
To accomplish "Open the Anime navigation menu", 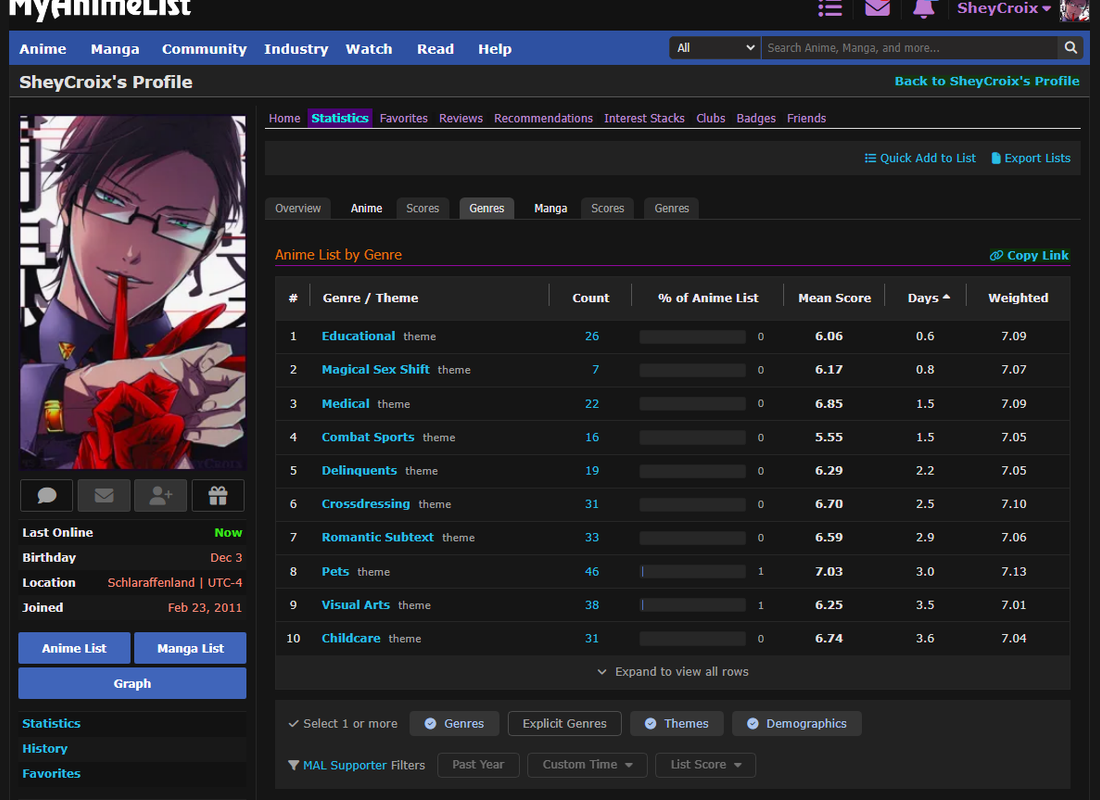I will point(43,49).
